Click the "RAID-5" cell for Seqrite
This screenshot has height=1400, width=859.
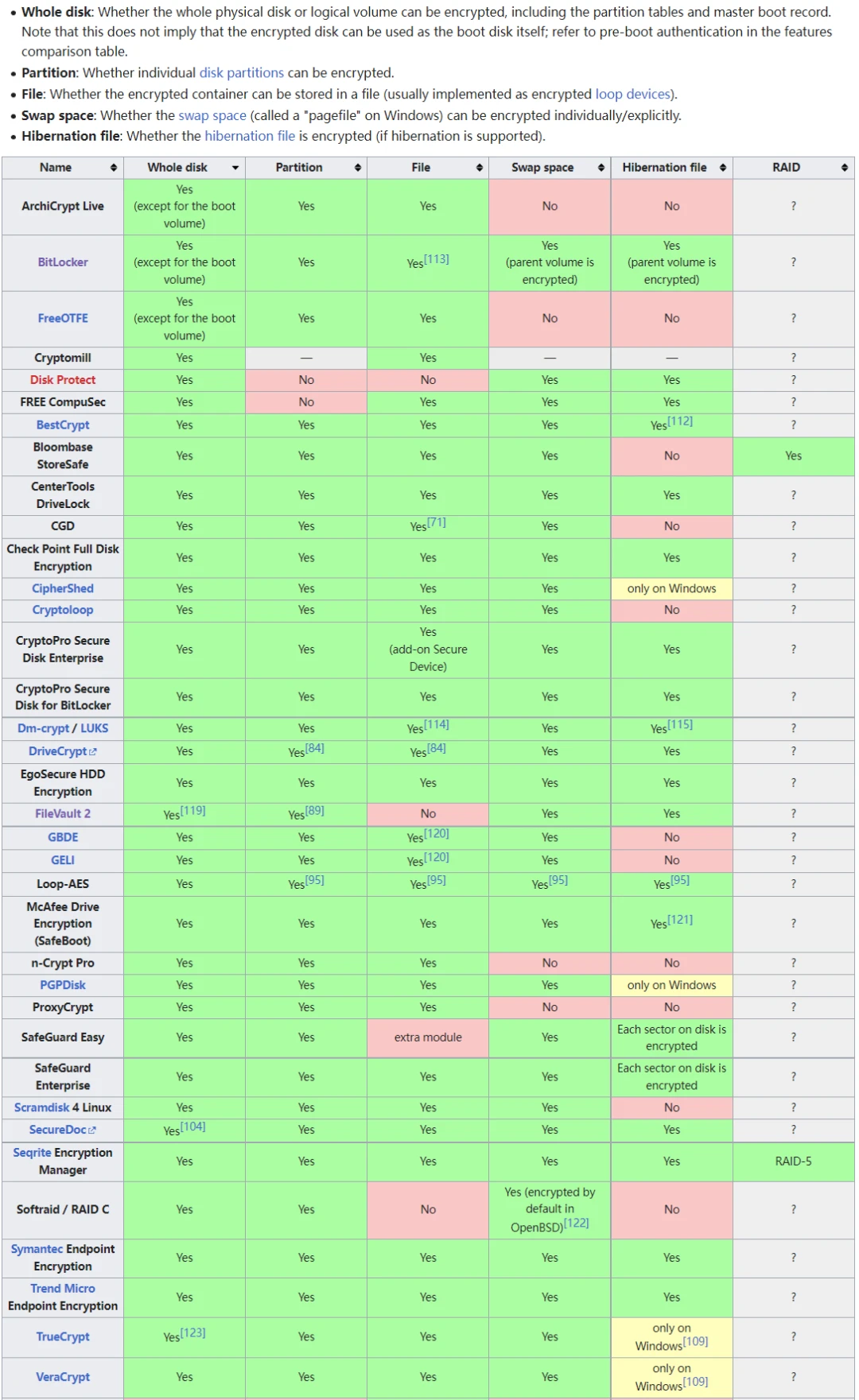coord(794,1161)
